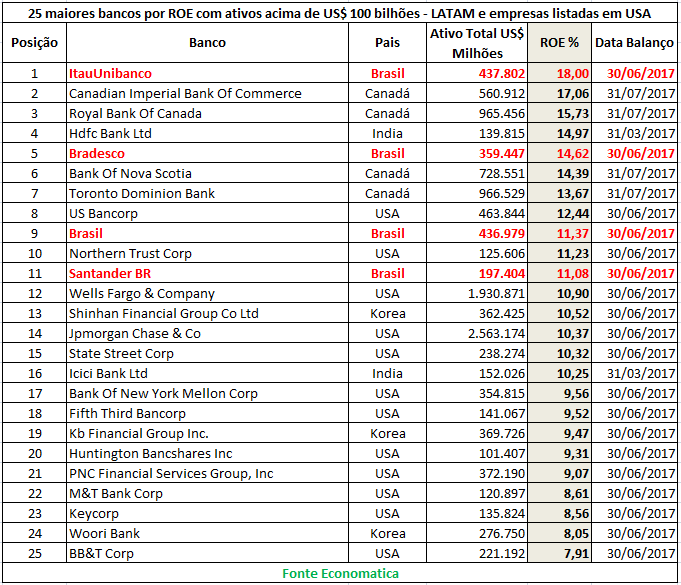Select the Ativo Total US$ Milhões header
Image resolution: width=681 pixels, height=585 pixels.
(x=477, y=43)
